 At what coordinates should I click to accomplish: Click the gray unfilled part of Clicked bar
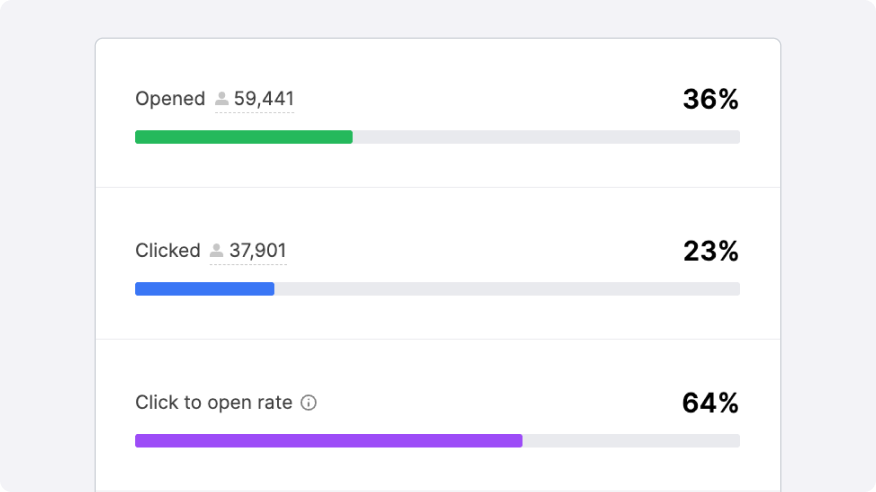pyautogui.click(x=506, y=289)
